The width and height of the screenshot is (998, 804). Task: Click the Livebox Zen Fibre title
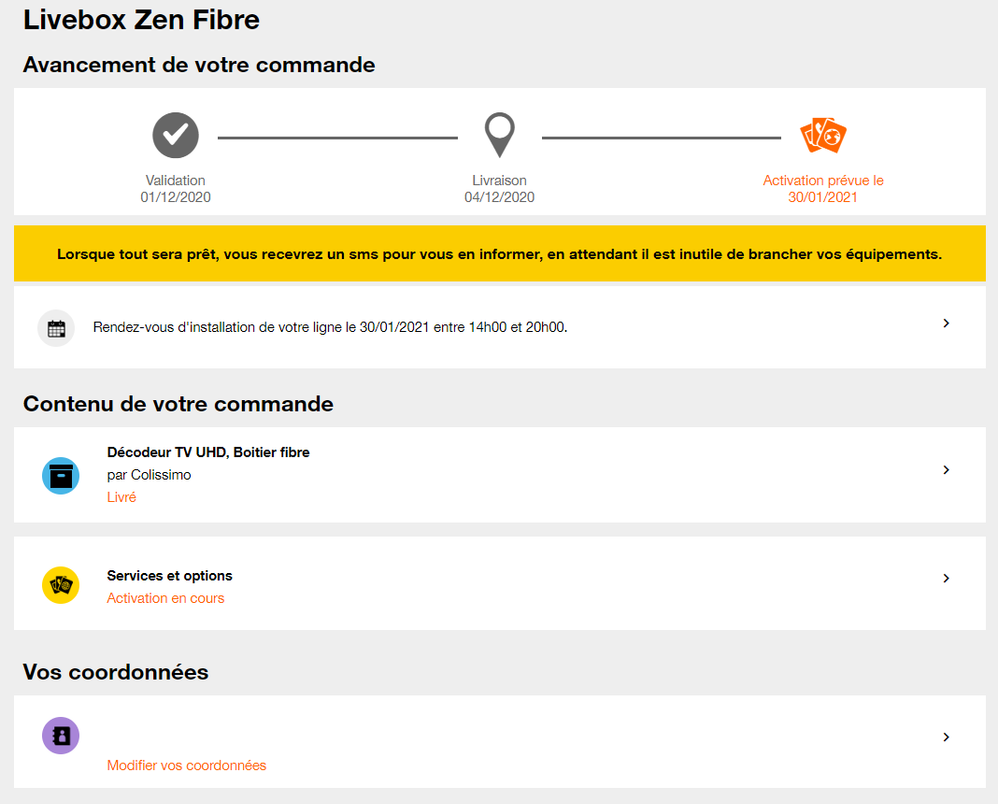click(140, 20)
